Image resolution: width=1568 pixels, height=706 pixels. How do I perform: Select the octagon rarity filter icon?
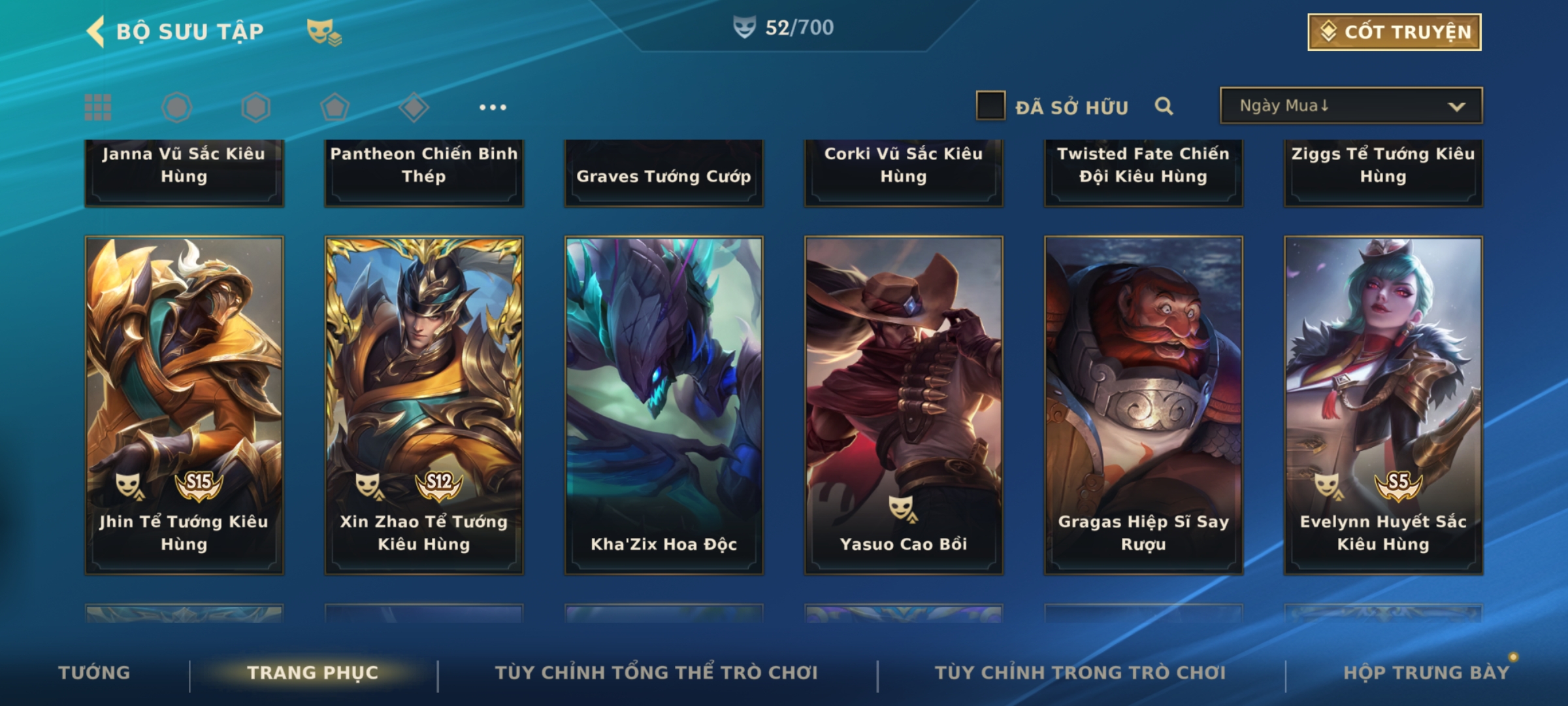[176, 107]
